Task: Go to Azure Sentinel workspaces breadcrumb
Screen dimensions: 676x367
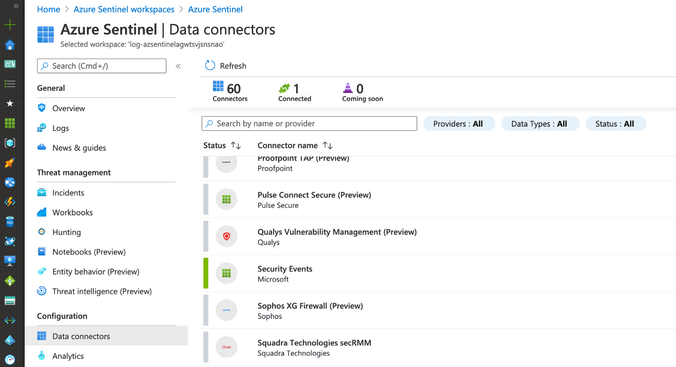Action: [124, 9]
